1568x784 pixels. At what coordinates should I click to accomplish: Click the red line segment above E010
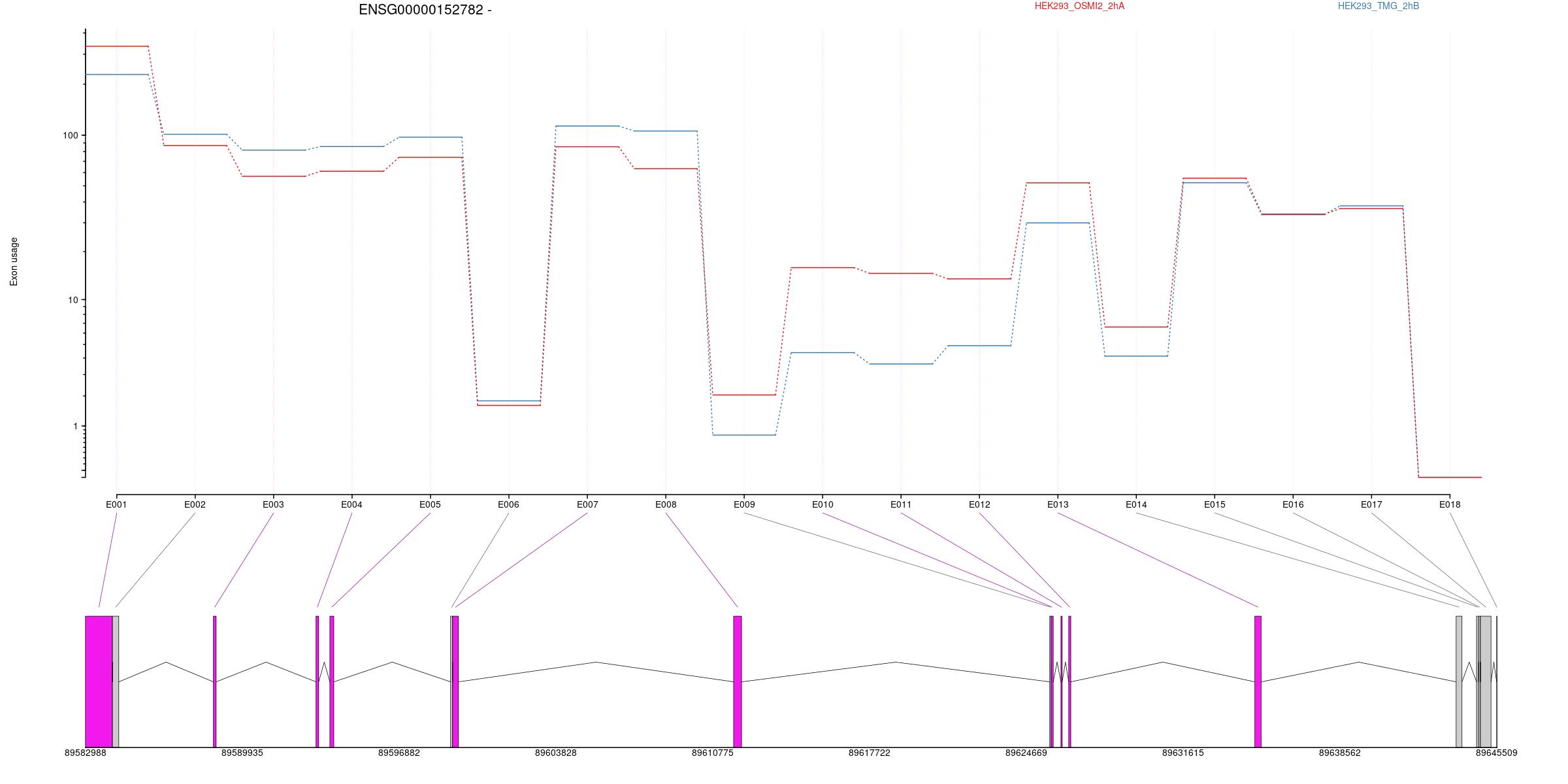coord(823,268)
